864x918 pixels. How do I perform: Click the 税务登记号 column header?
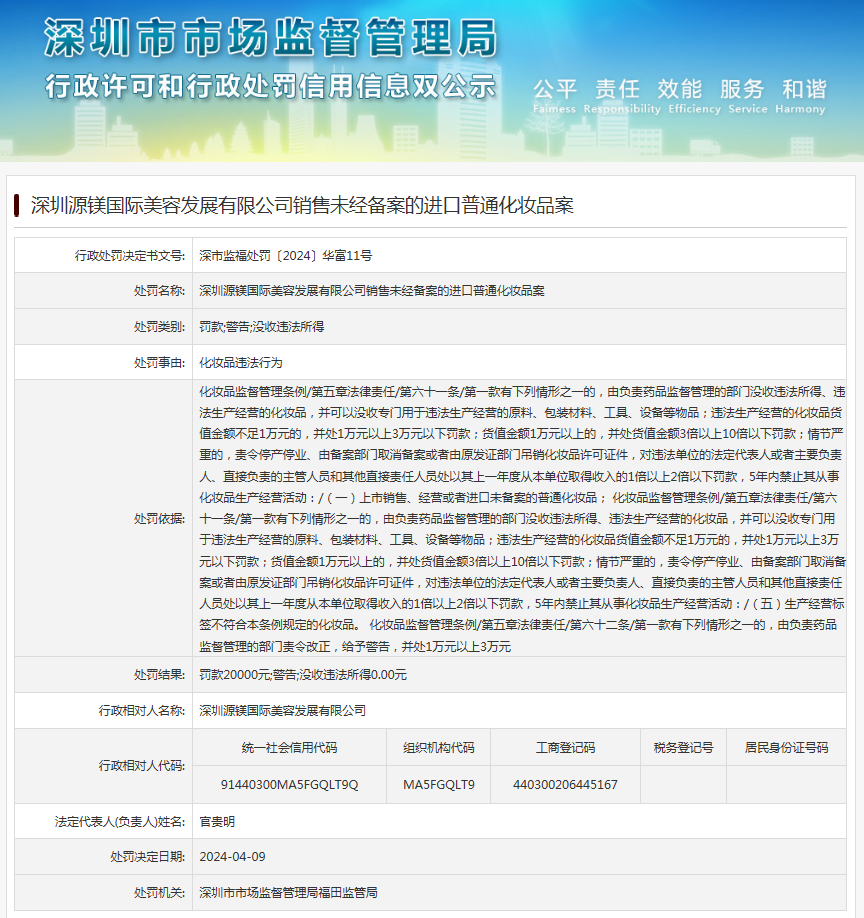684,748
